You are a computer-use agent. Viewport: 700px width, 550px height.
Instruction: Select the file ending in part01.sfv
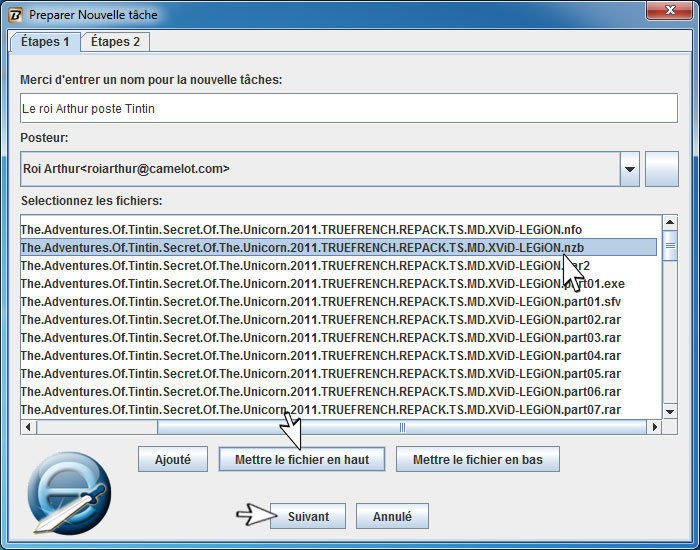(x=338, y=302)
